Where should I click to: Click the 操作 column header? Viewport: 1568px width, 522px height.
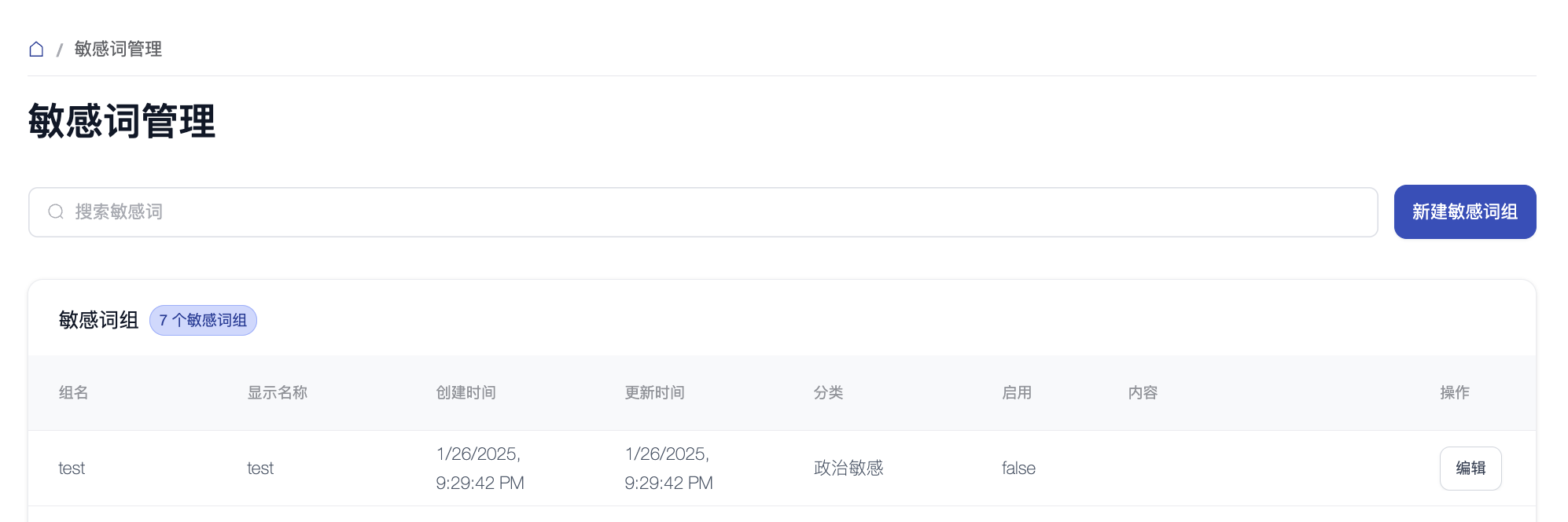(1455, 393)
